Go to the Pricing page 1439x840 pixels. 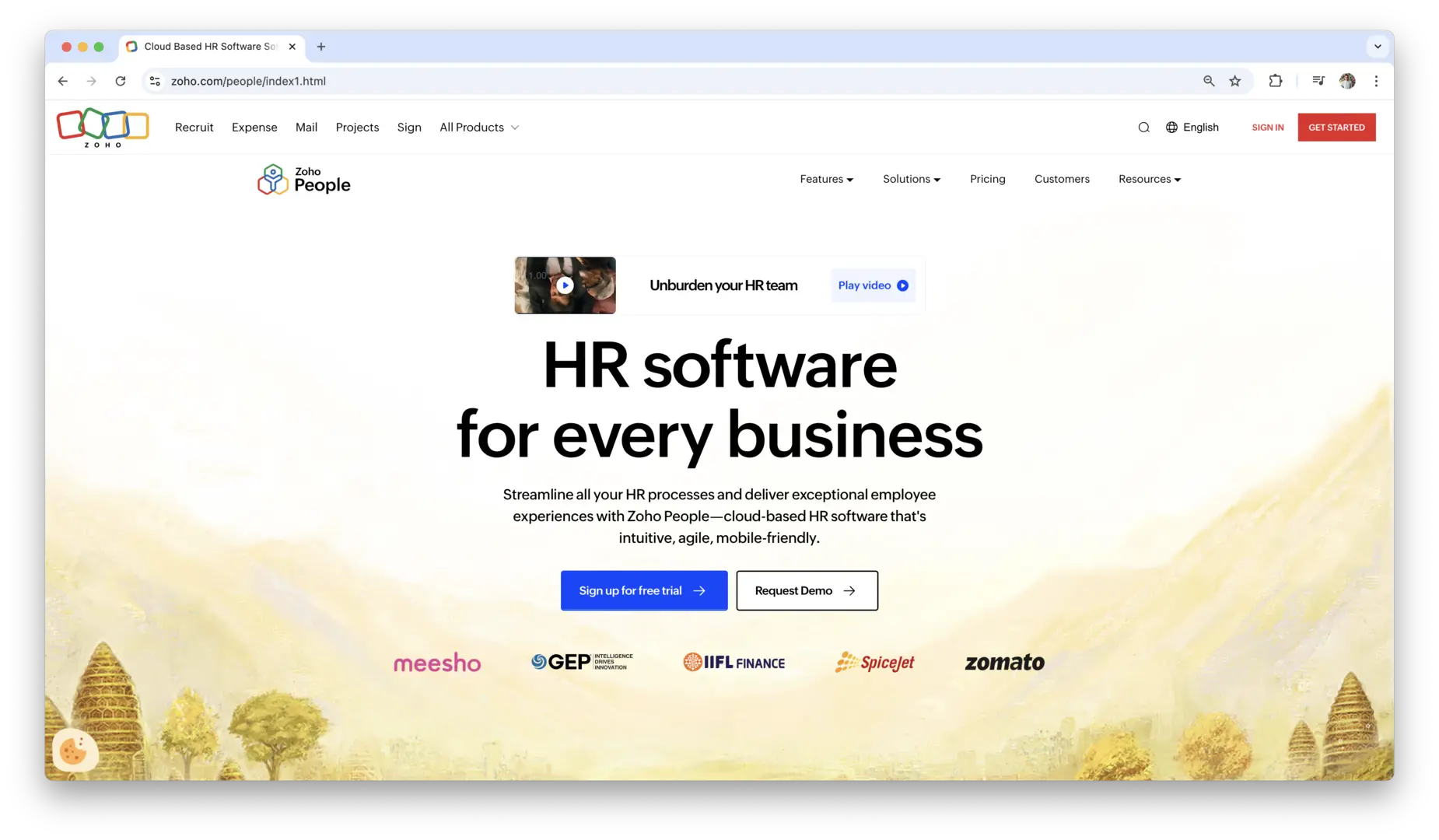coord(988,179)
